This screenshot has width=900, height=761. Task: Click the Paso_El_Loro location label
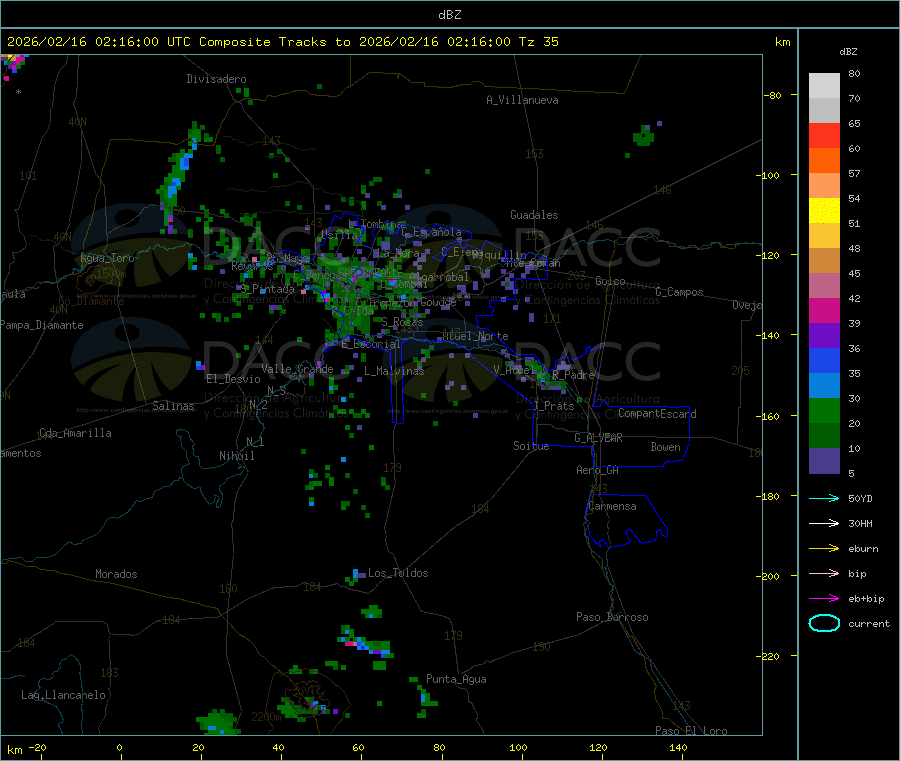pyautogui.click(x=691, y=731)
